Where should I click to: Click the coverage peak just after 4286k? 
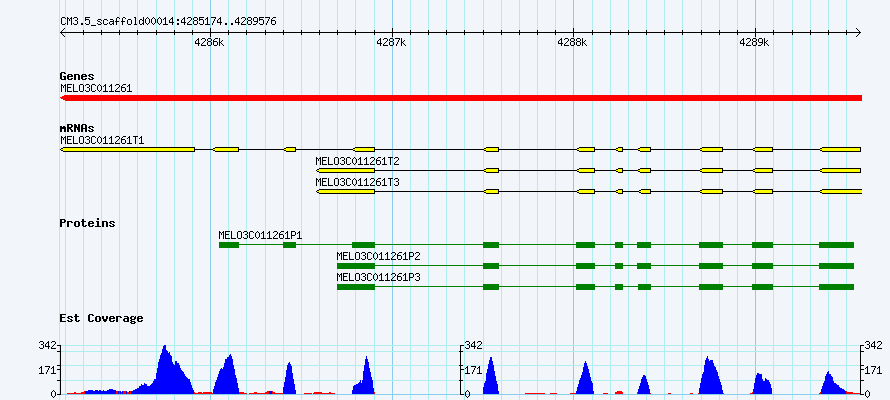click(228, 374)
